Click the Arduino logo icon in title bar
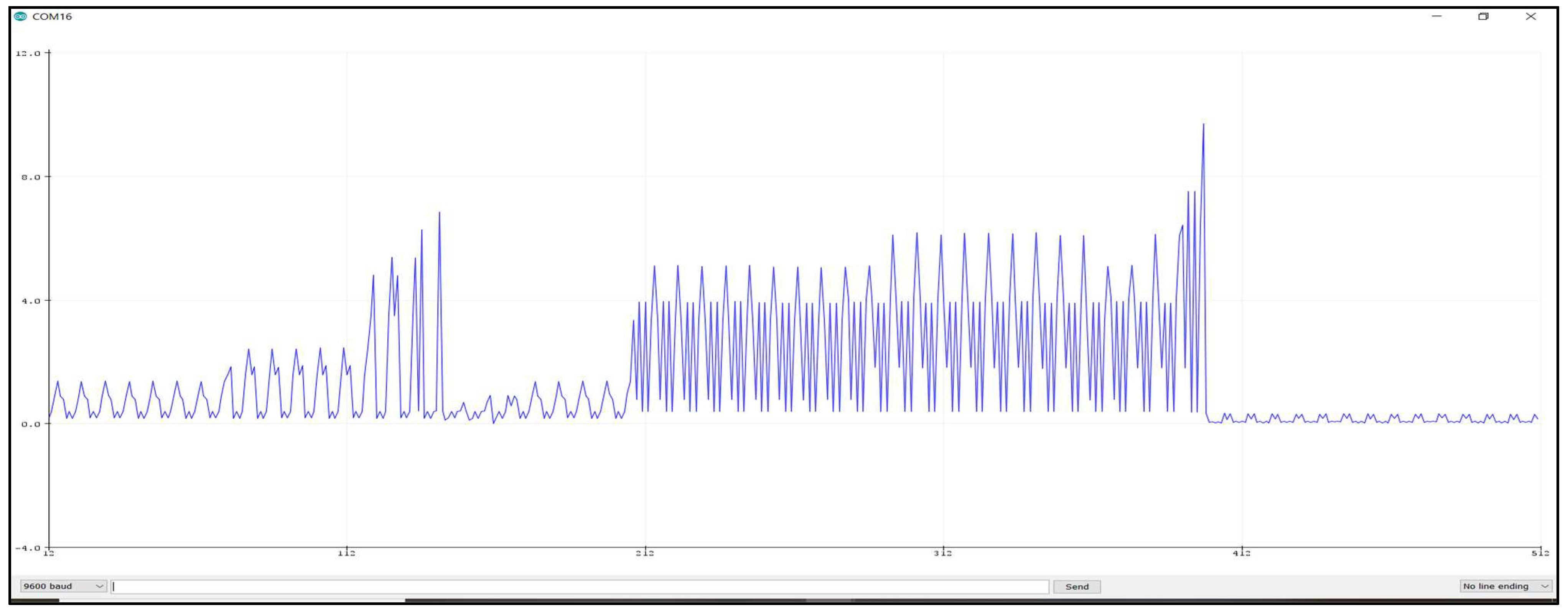 coord(20,16)
